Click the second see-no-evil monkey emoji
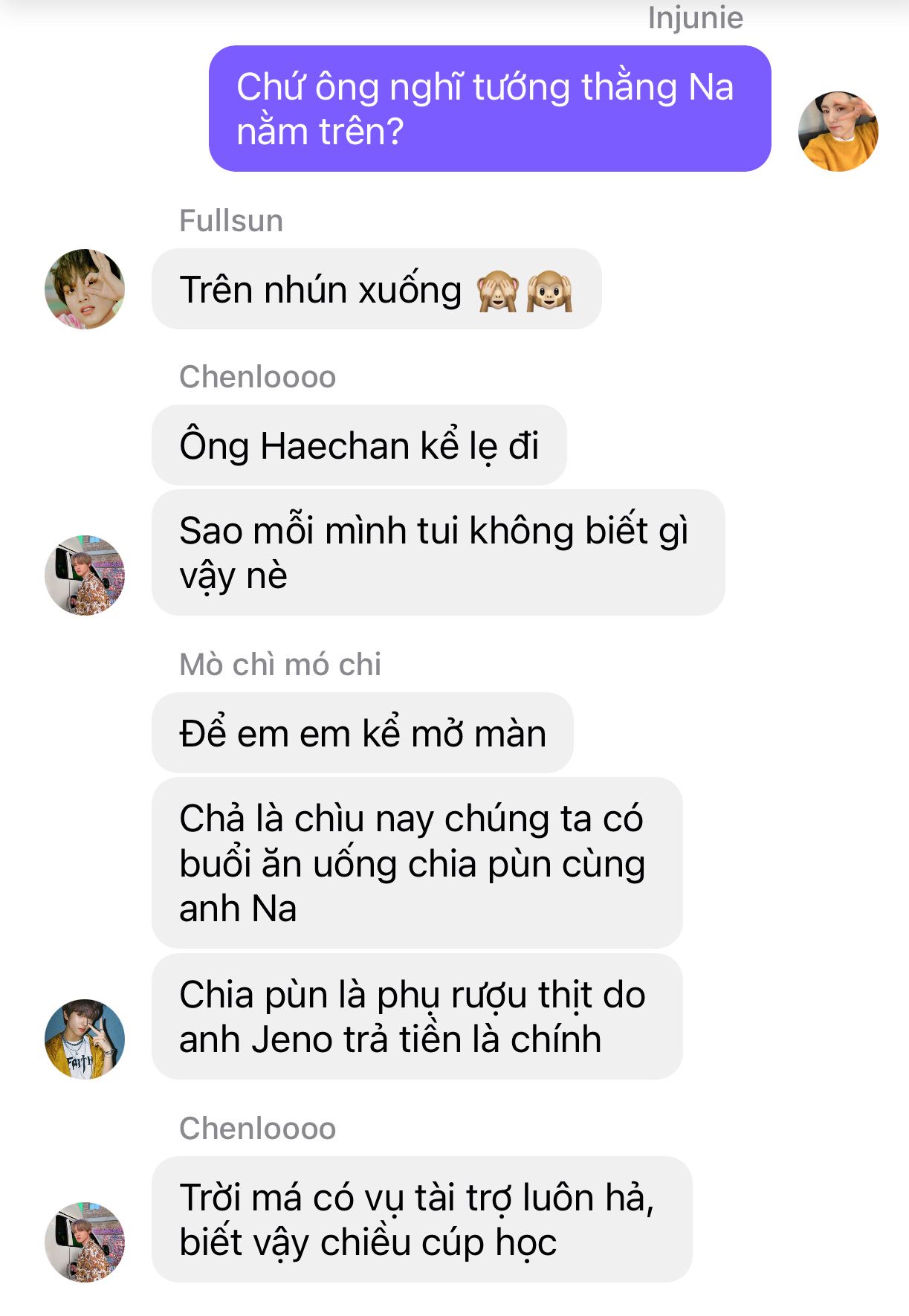 coord(549,291)
